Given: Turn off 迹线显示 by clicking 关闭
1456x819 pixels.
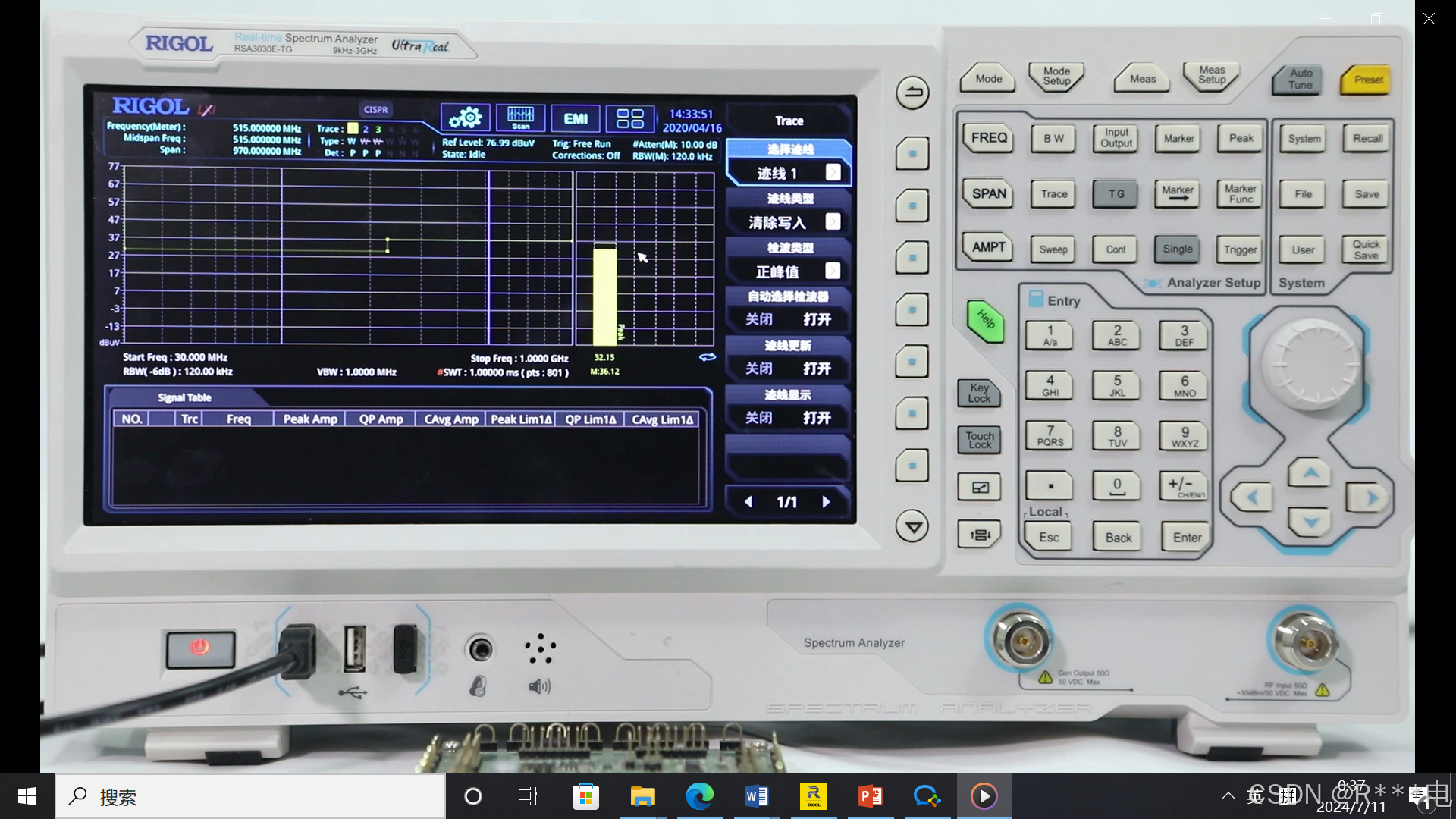Looking at the screenshot, I should [x=759, y=419].
